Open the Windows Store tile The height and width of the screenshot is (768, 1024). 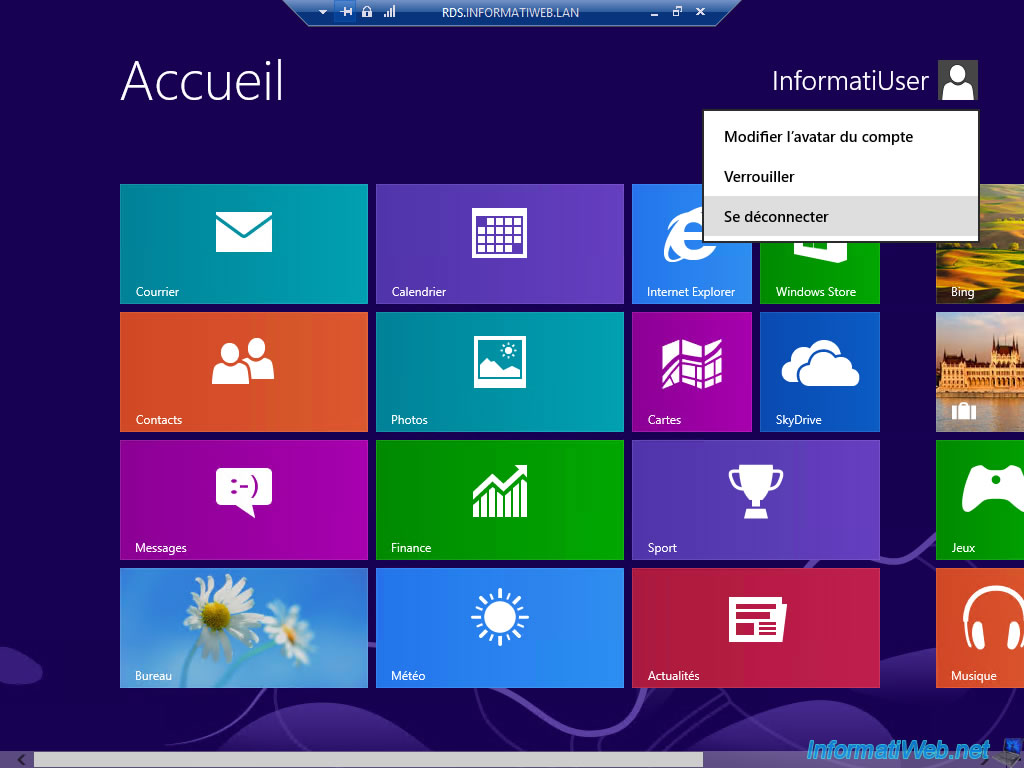pos(820,273)
